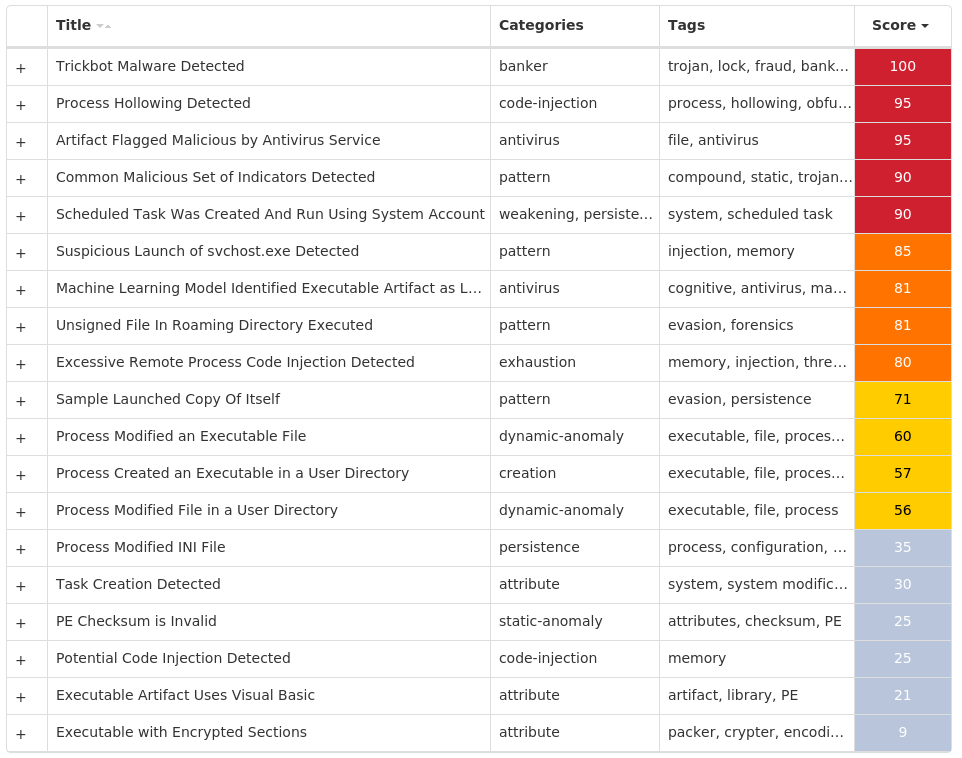Click plus icon beside Artifact Flagged Malicious
Screen dimensions: 962x758
(x=21, y=142)
